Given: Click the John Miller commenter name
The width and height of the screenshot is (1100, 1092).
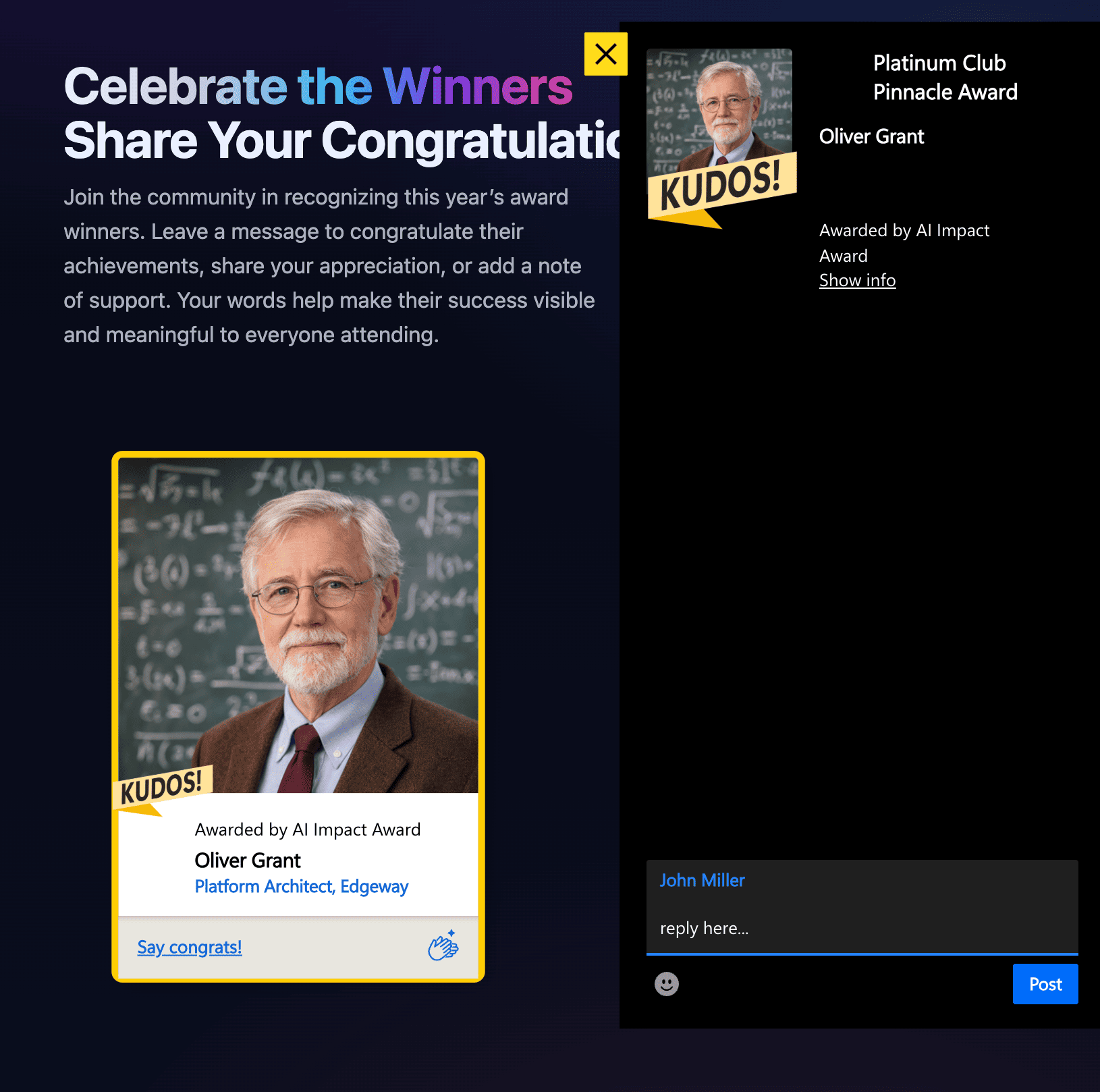Looking at the screenshot, I should tap(702, 880).
